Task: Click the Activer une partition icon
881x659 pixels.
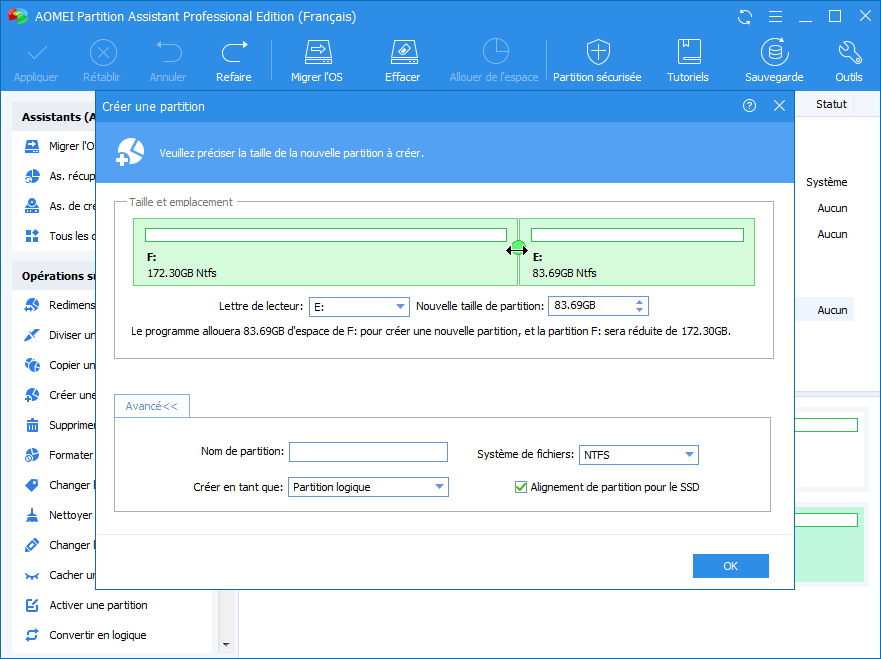Action: 32,605
